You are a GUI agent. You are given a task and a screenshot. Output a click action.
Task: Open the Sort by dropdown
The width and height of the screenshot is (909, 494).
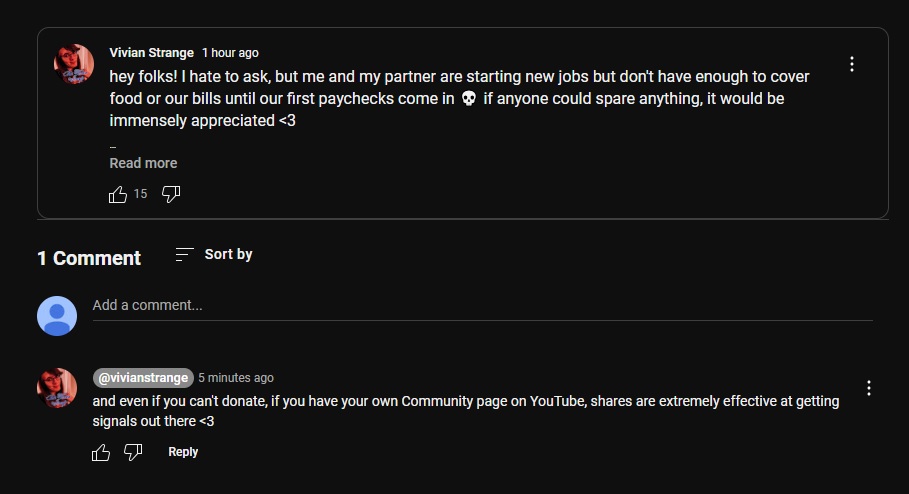pos(214,255)
